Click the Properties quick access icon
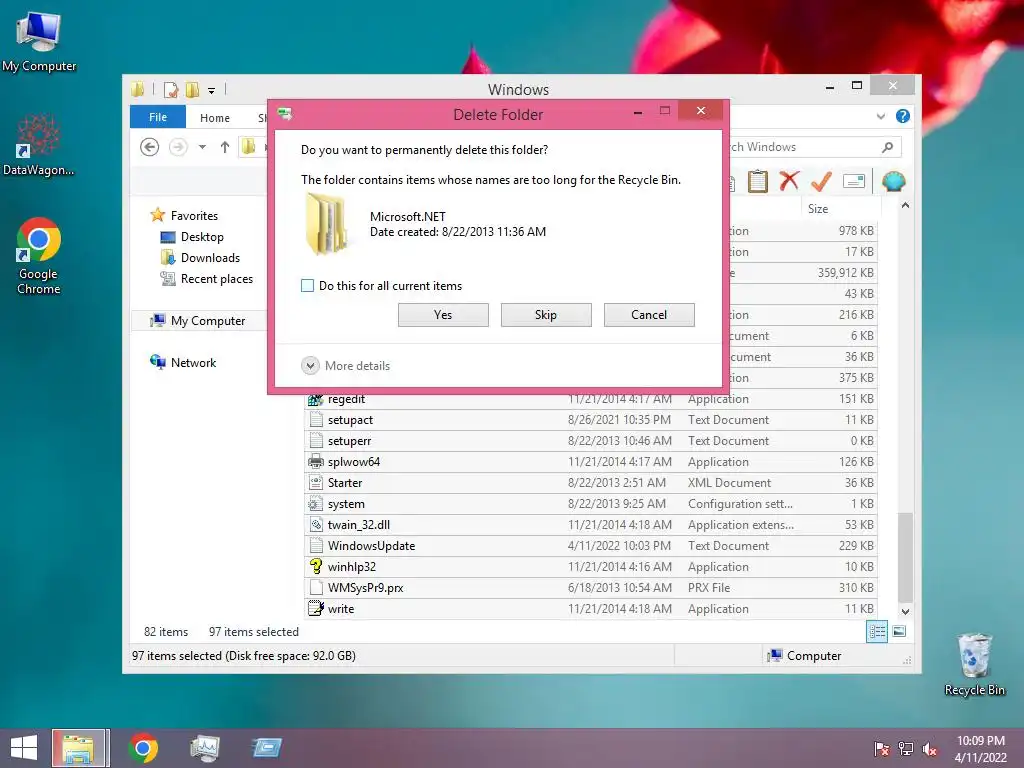 (170, 89)
